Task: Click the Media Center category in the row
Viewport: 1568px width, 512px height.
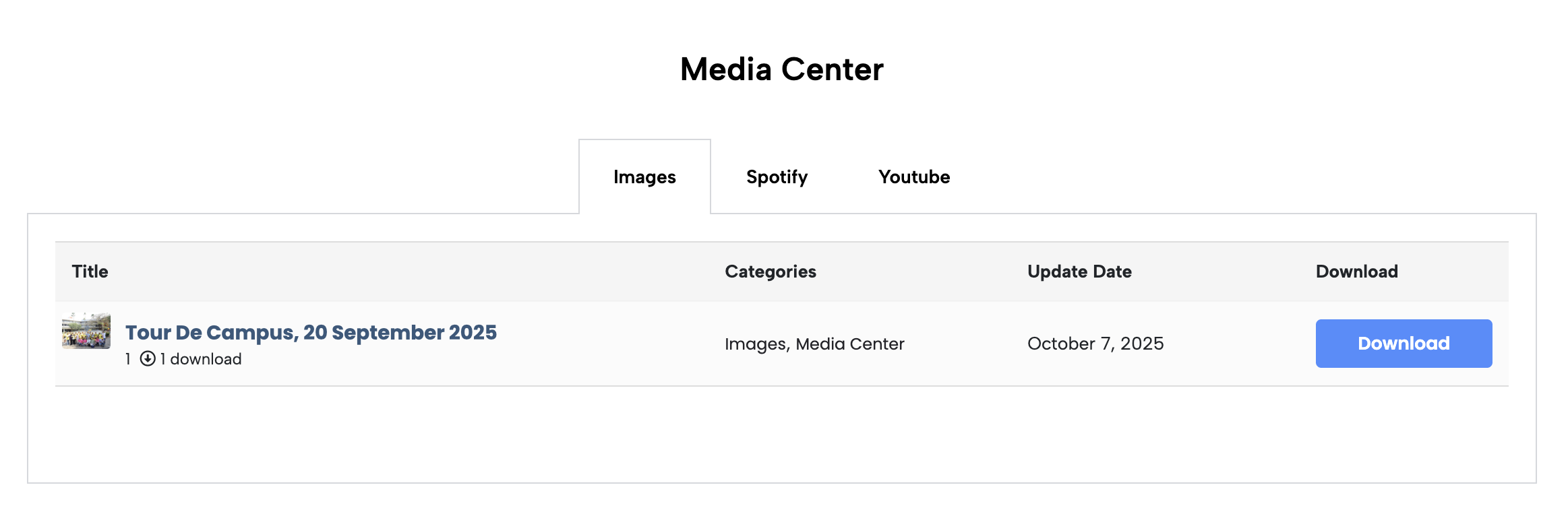Action: click(850, 344)
